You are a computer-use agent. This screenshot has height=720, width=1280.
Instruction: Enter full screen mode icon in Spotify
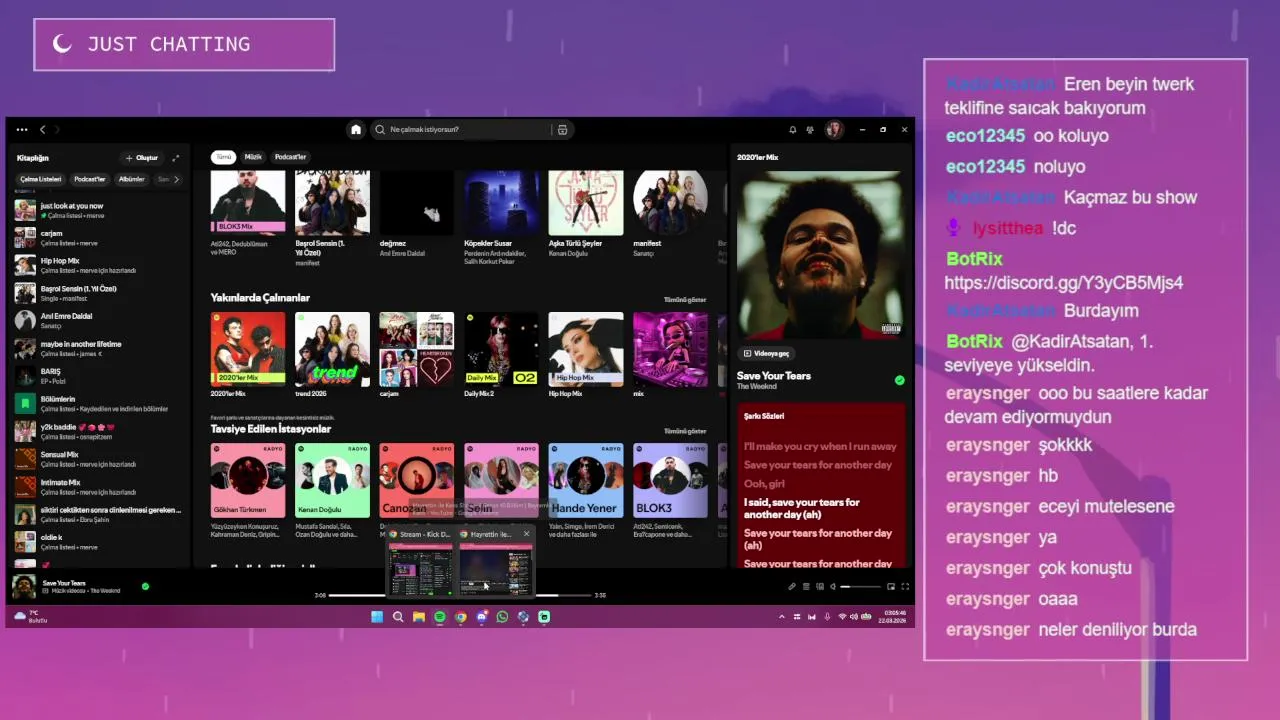point(905,587)
